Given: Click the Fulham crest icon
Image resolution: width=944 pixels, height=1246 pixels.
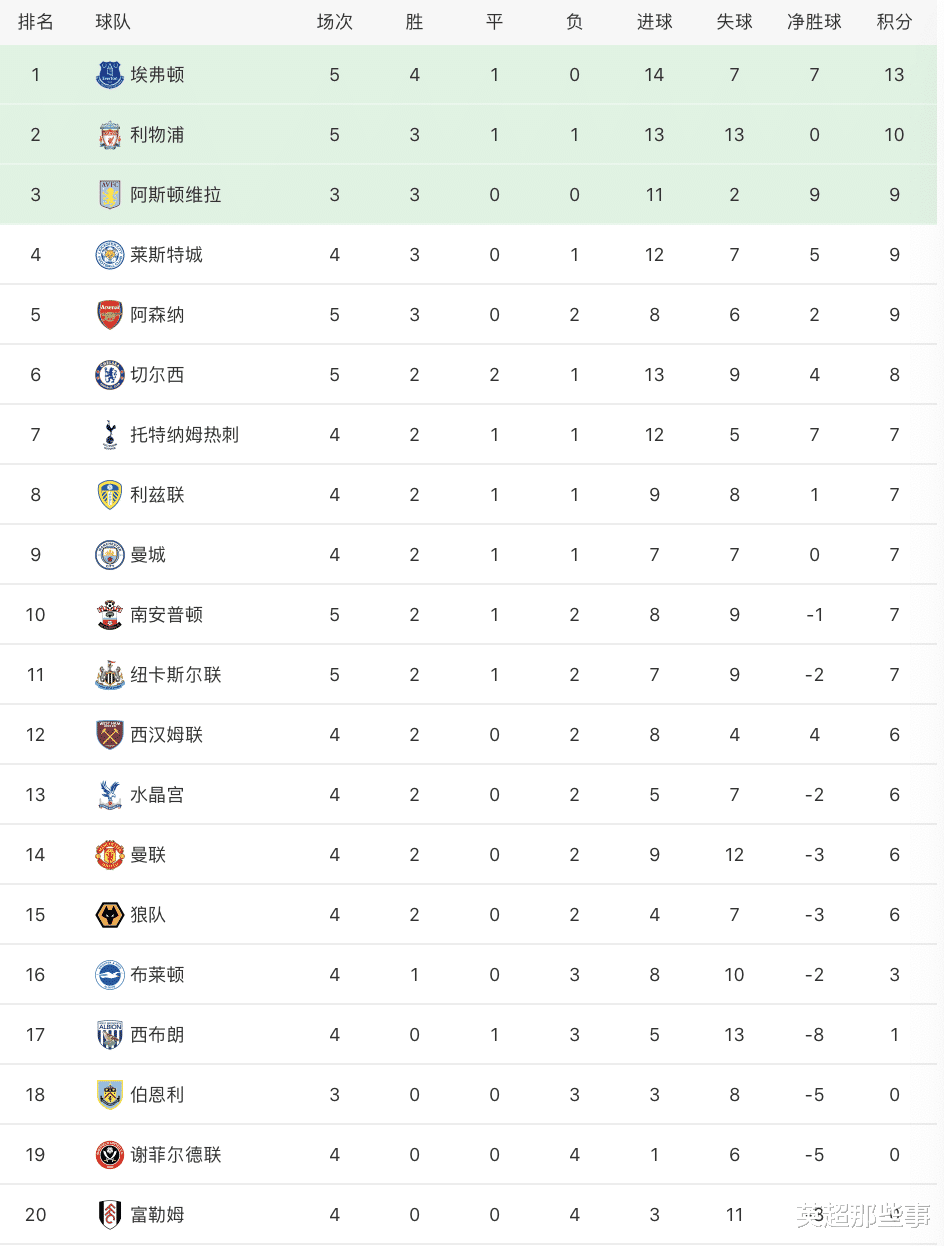Looking at the screenshot, I should tap(110, 1215).
